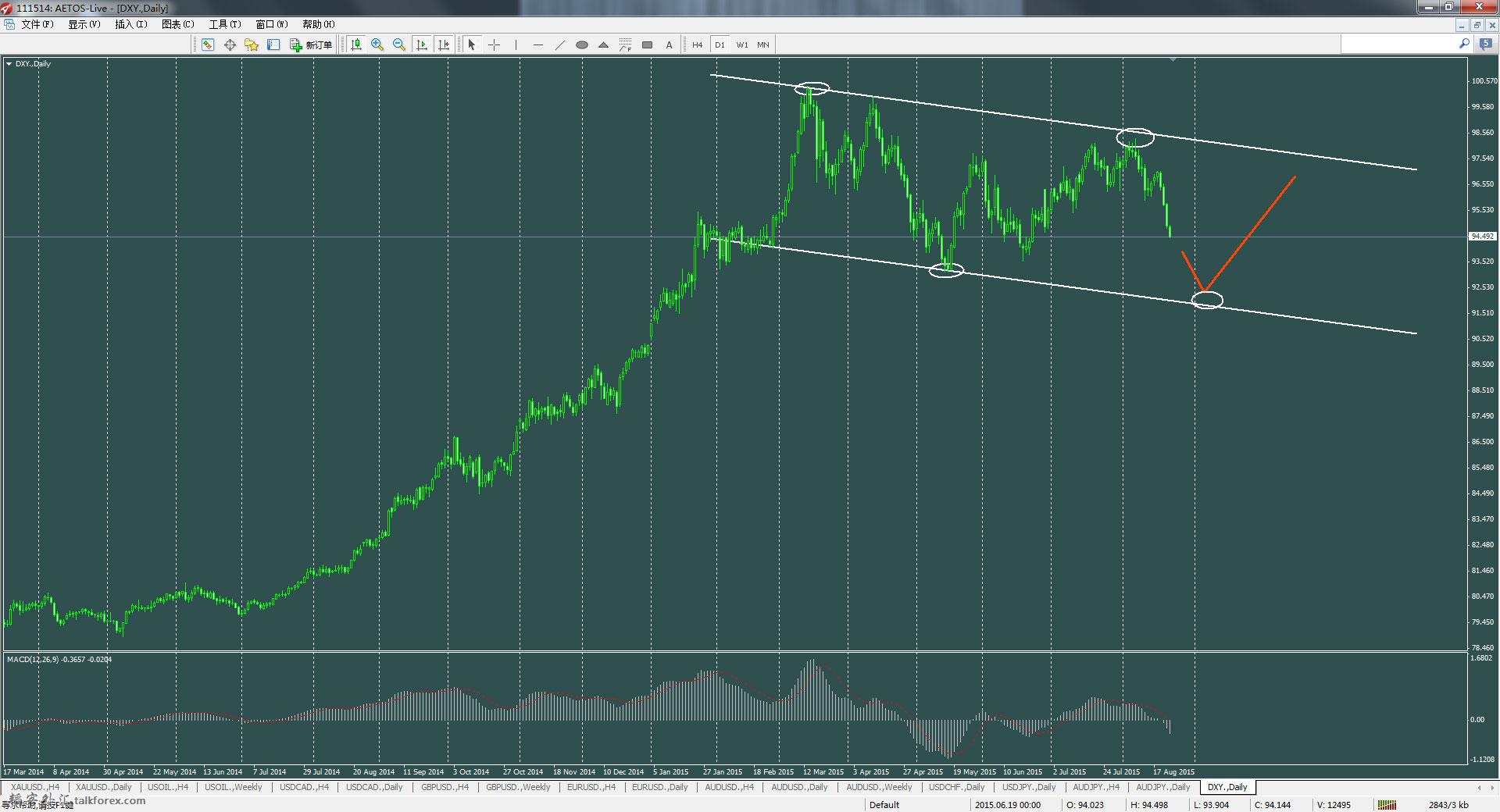Image resolution: width=1500 pixels, height=812 pixels.
Task: Switch to GBPUSD.,H4 chart tab
Action: tap(445, 787)
